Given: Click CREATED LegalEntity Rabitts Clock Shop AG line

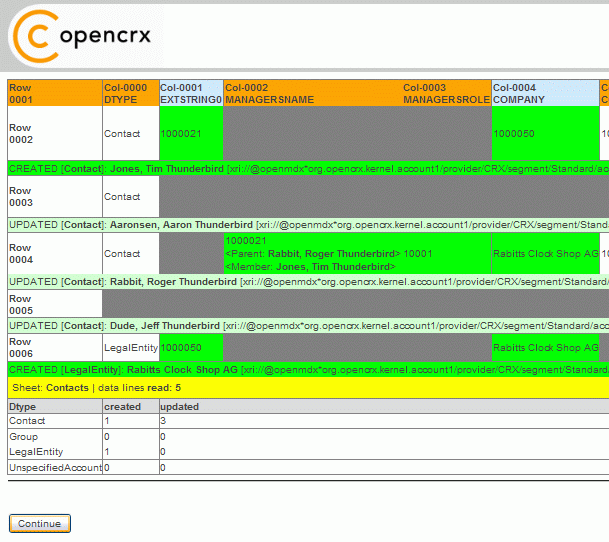Looking at the screenshot, I should (x=308, y=369).
